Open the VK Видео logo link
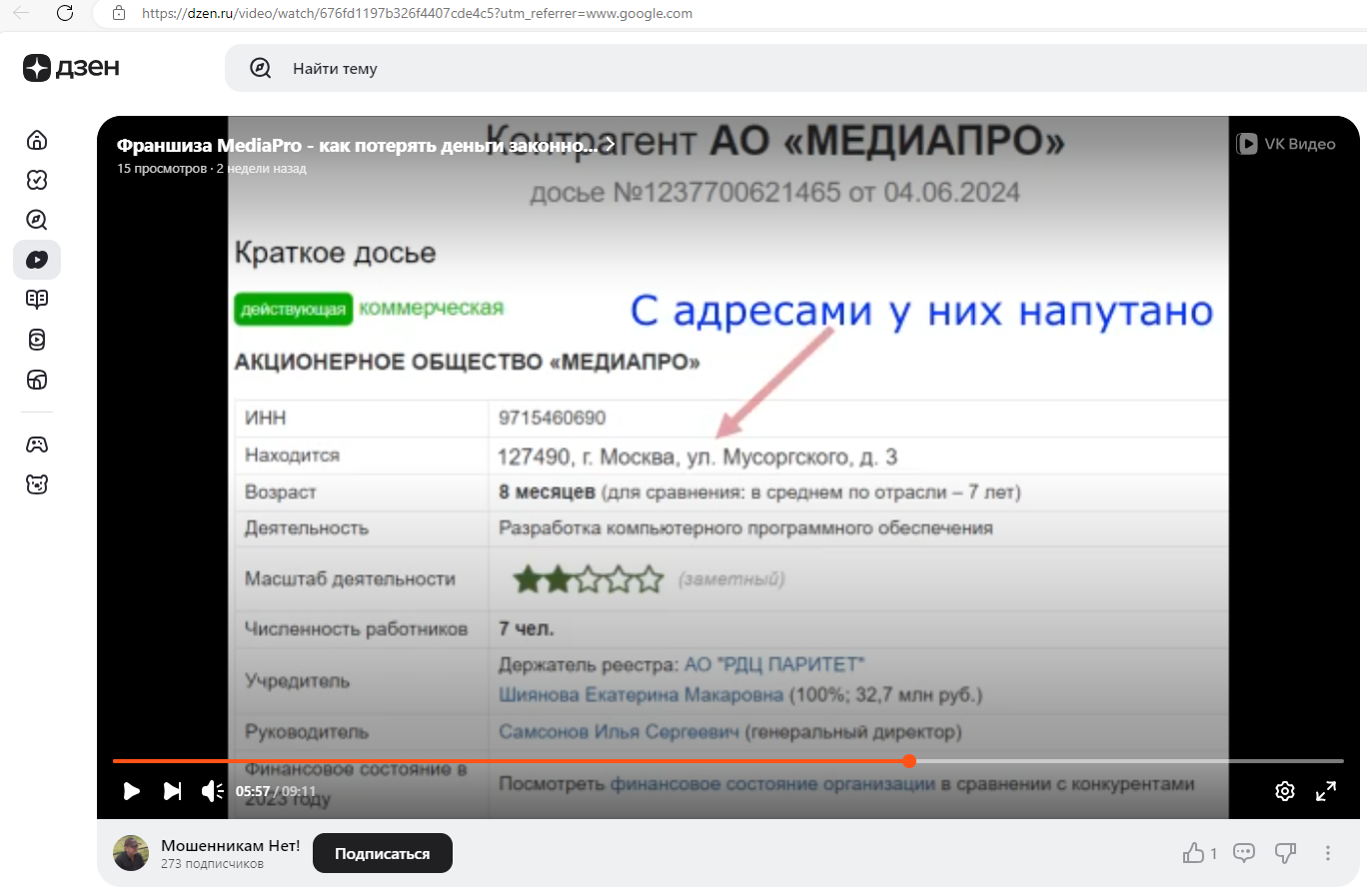Screen dimensions: 1367x896 tap(1286, 144)
